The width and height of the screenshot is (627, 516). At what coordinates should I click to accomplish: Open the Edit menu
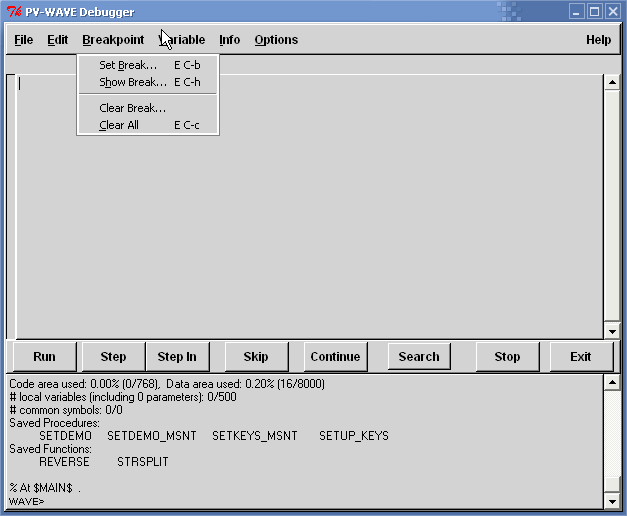point(58,40)
